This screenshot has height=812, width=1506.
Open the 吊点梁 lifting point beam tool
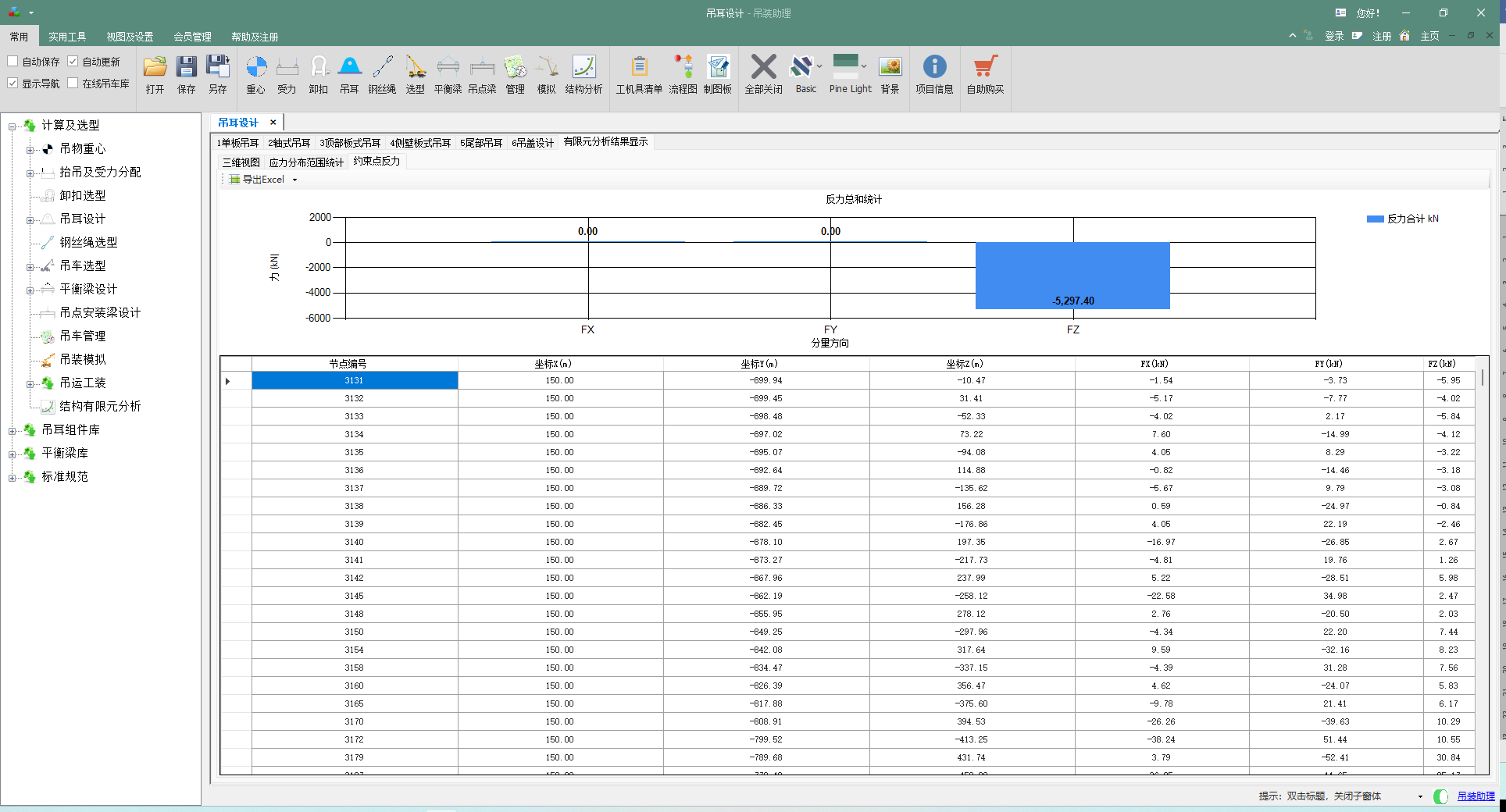482,75
